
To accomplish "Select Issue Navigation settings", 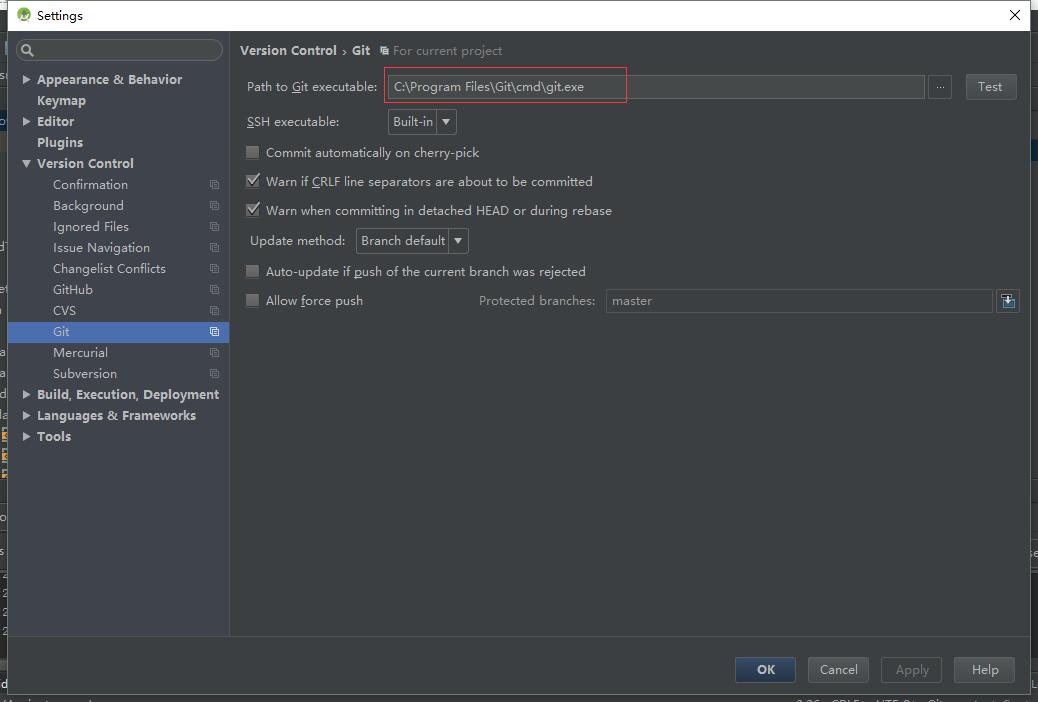I will [101, 248].
